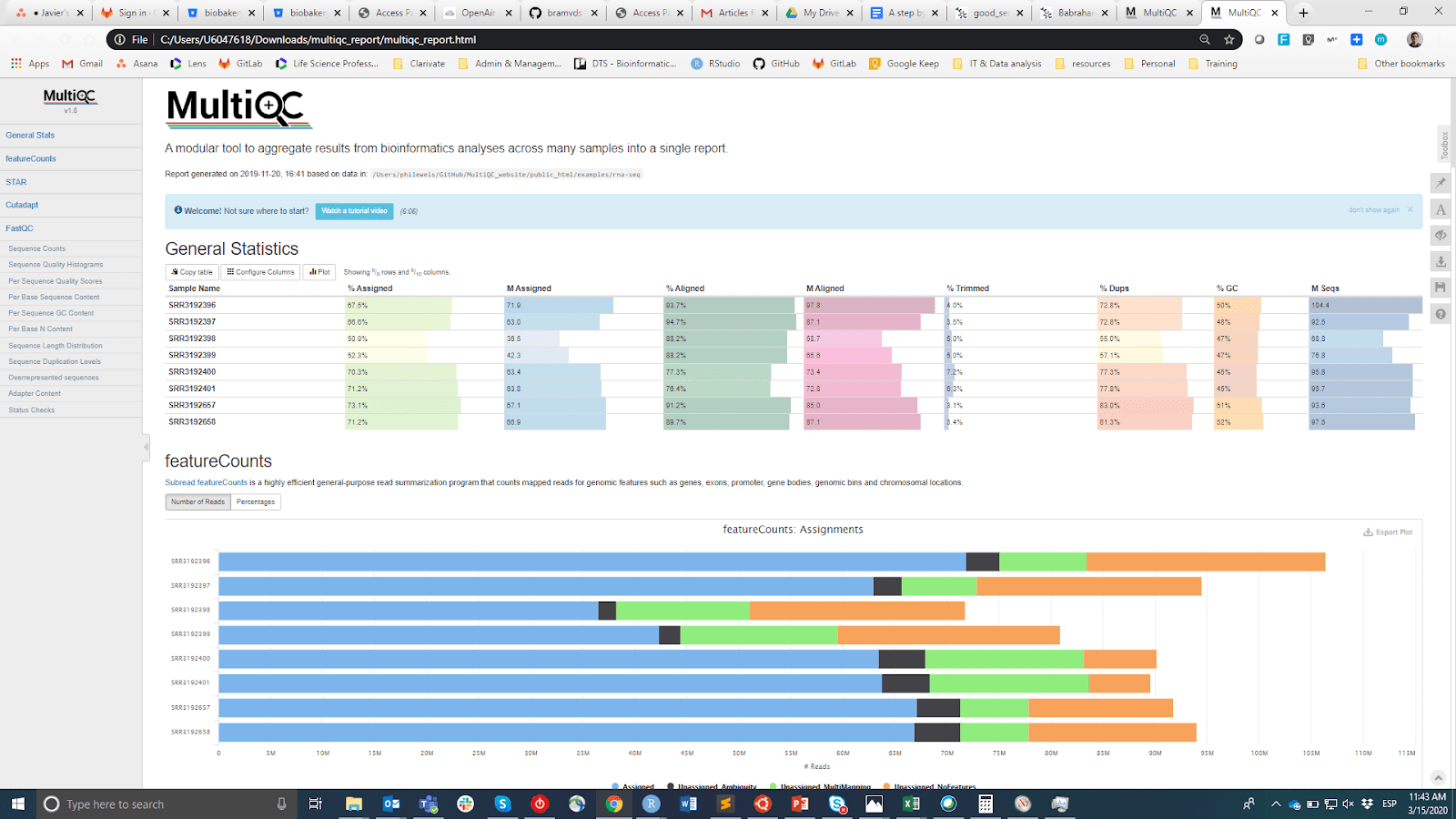
Task: Open the Export Plots toolbox panel
Action: coord(1441,261)
